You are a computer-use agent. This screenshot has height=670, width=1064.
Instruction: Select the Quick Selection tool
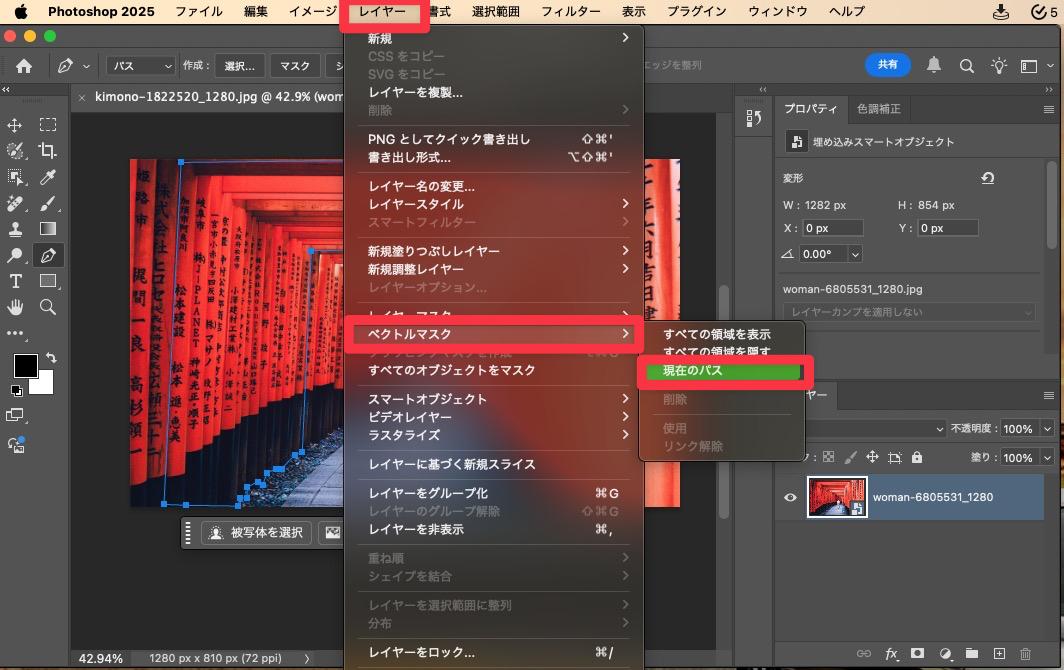pos(15,151)
